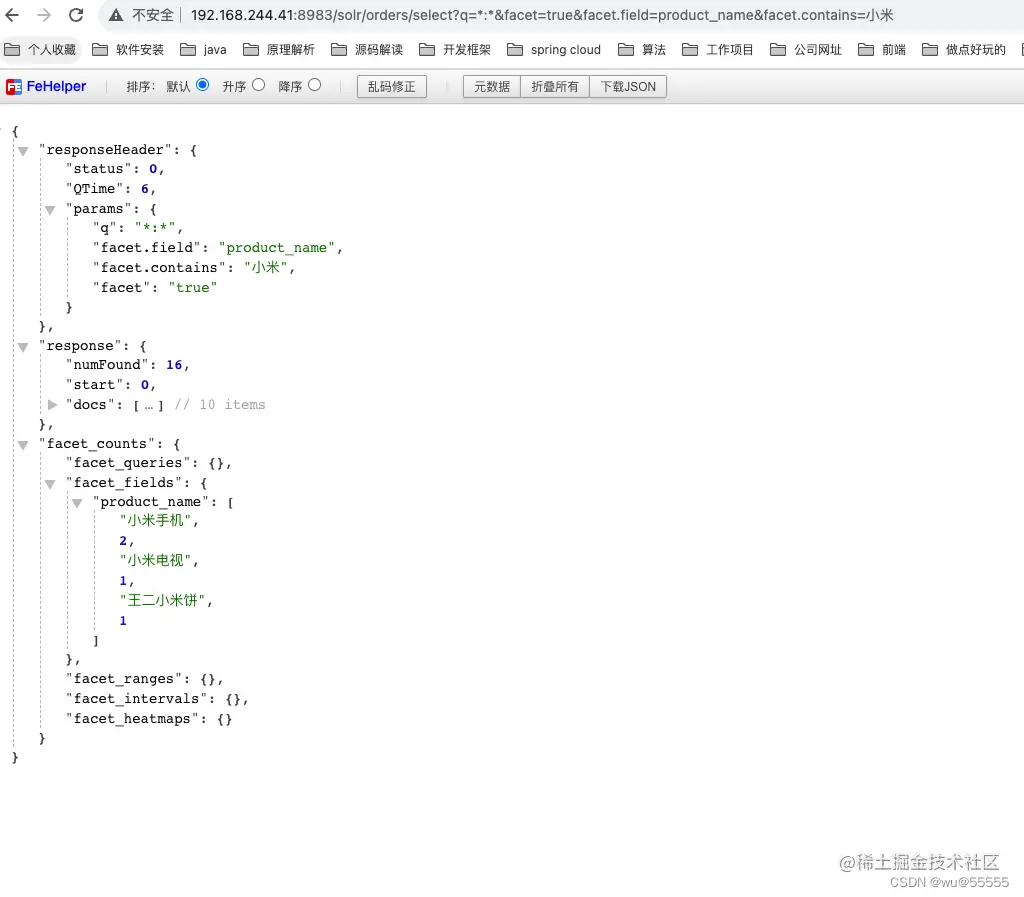Click 折叠所有 to collapse all nodes
1024x897 pixels.
(x=554, y=86)
